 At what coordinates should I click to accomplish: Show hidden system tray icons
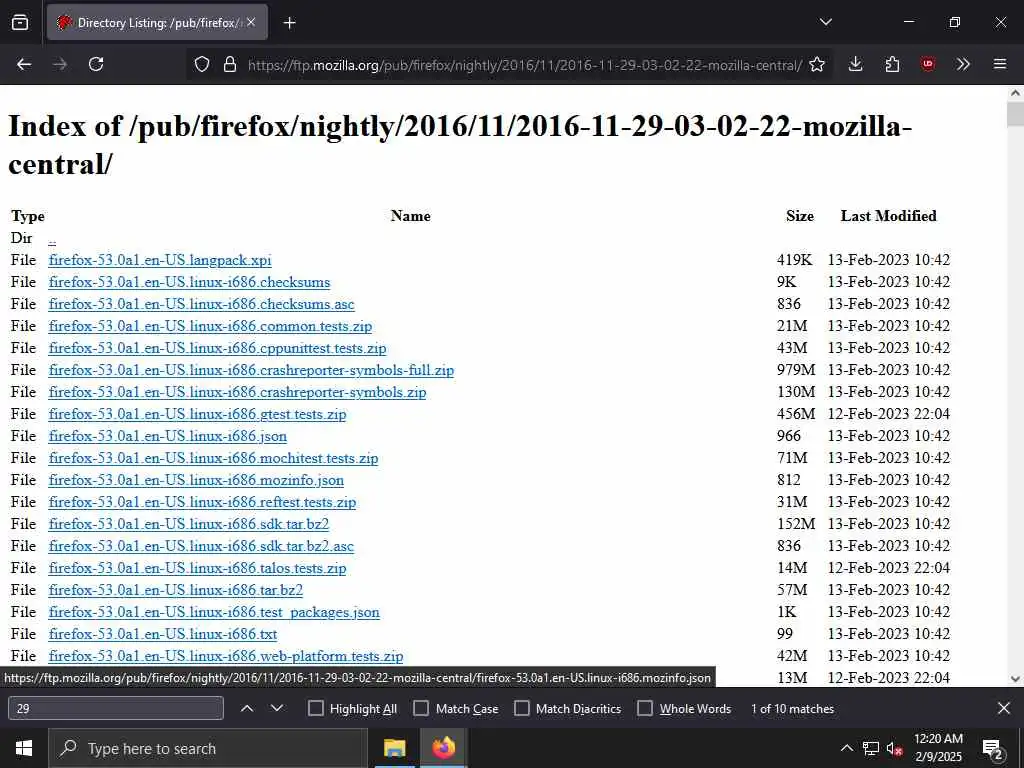click(x=846, y=748)
